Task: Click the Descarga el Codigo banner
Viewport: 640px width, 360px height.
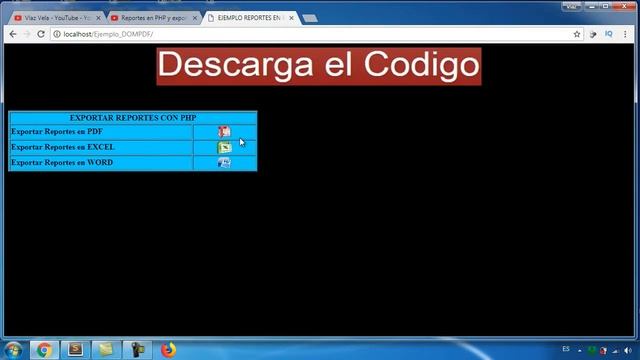Action: (319, 67)
